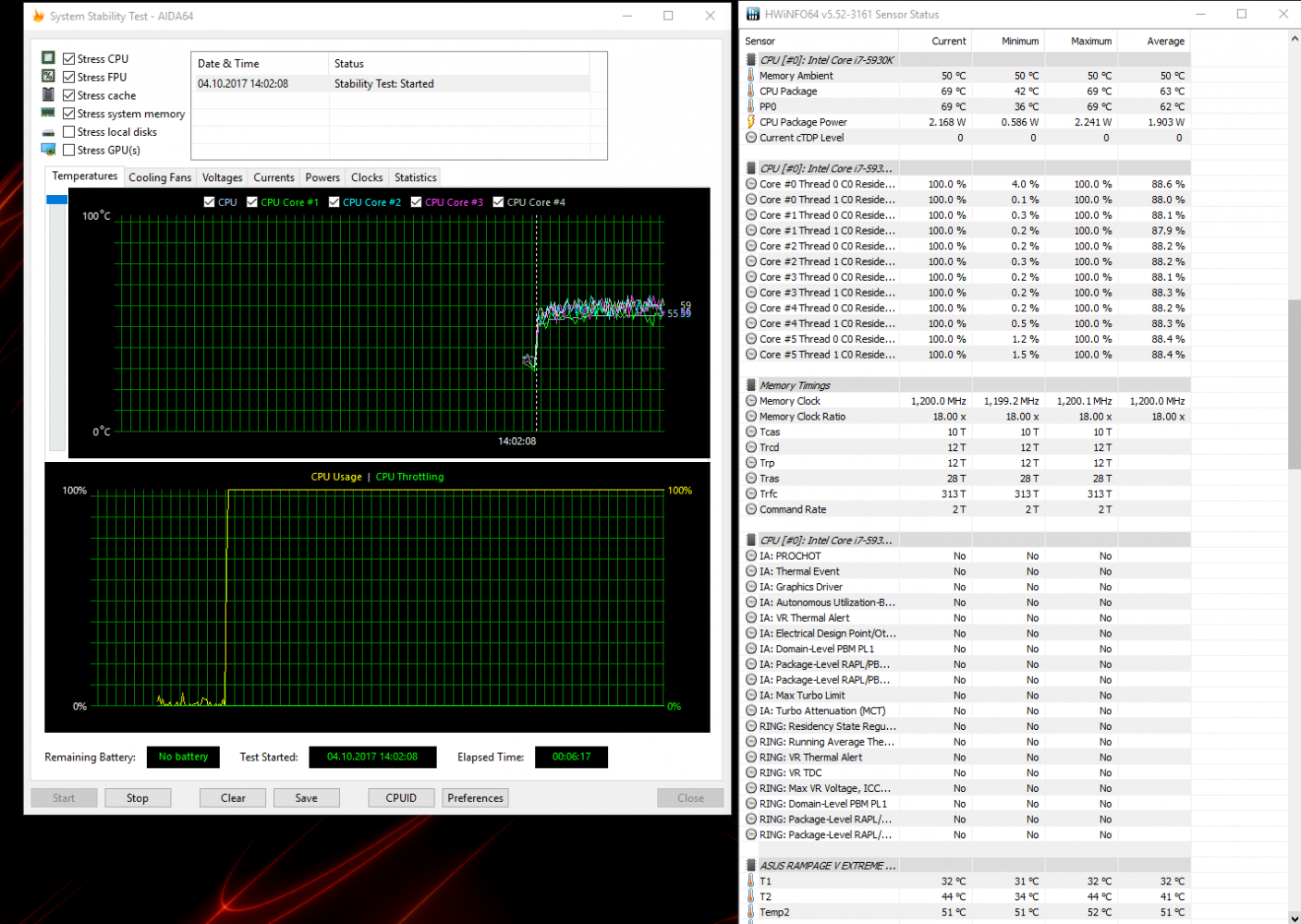Click the scroll-down arrow in HWiNFO64

(x=1294, y=918)
